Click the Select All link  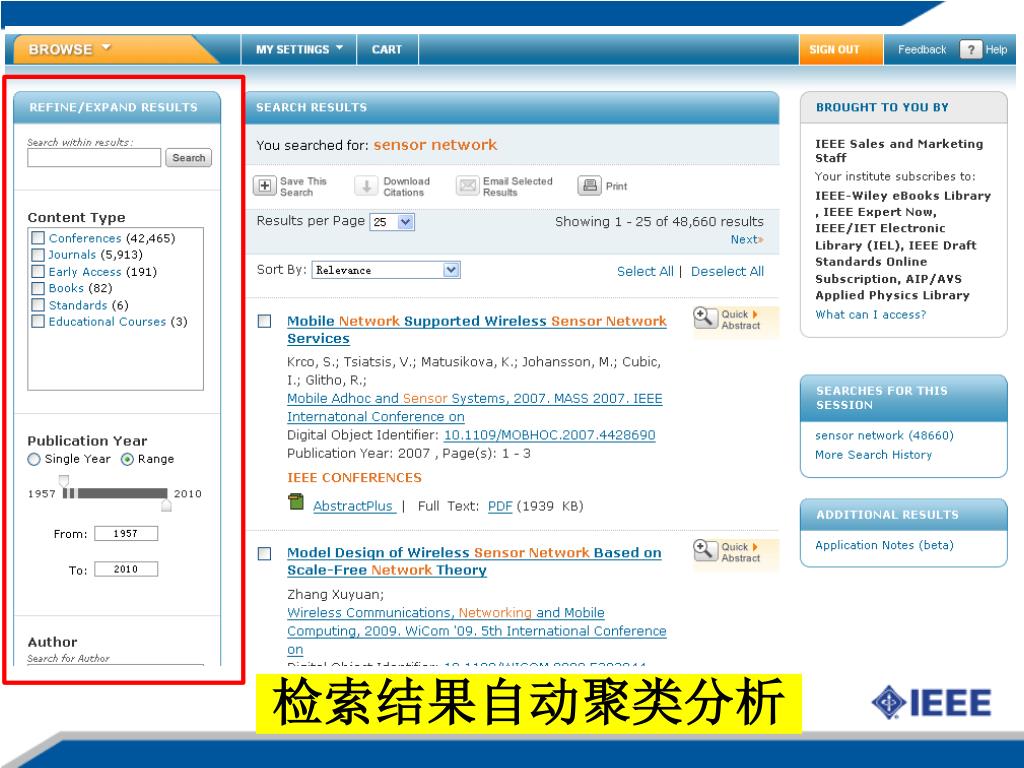click(x=645, y=271)
